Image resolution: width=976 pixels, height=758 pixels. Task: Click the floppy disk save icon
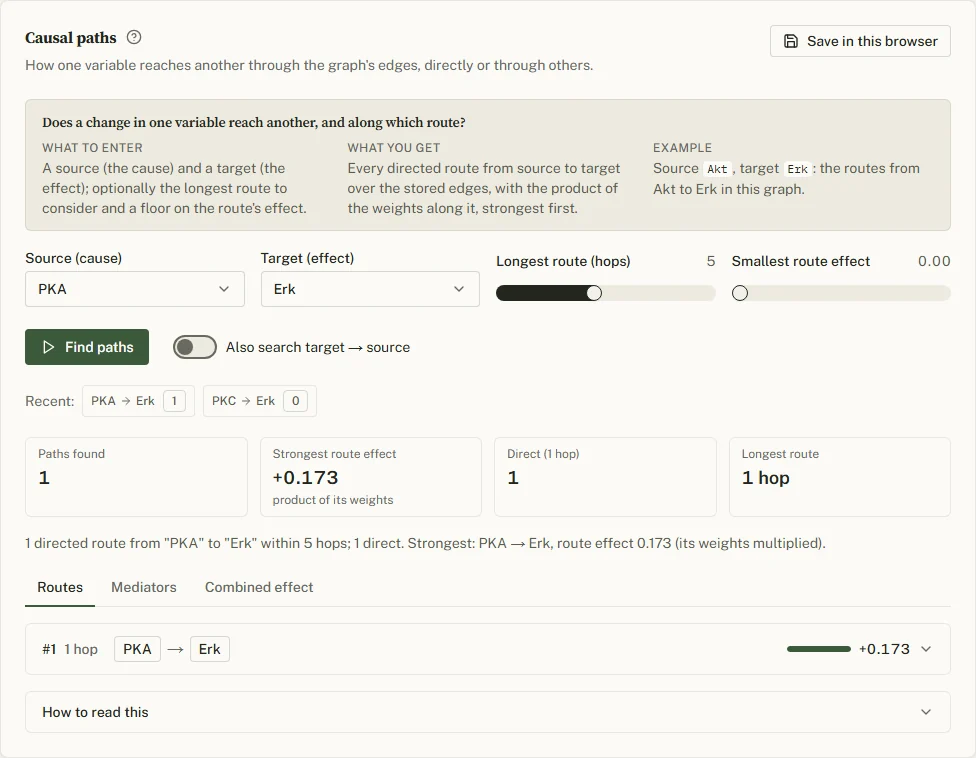click(791, 41)
